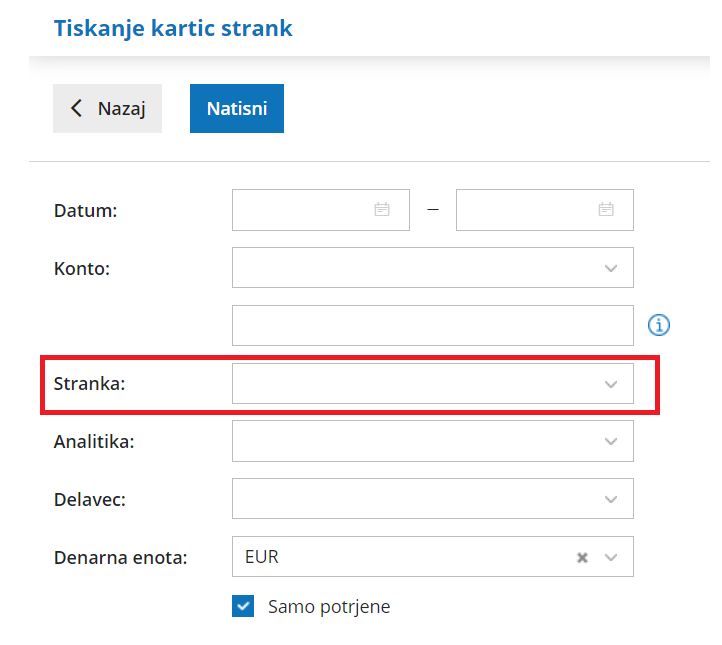Open the end date calendar picker

point(606,210)
